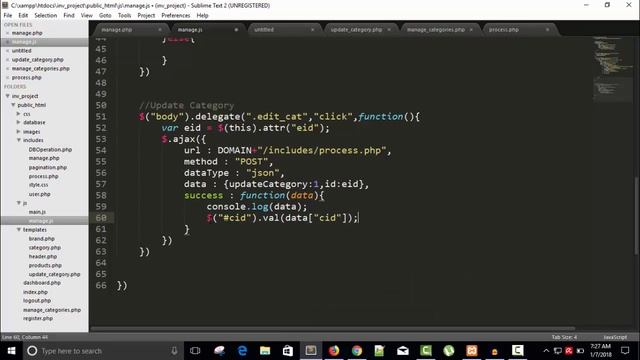Open index.php in the sidebar tree
640x360 pixels.
(35, 292)
